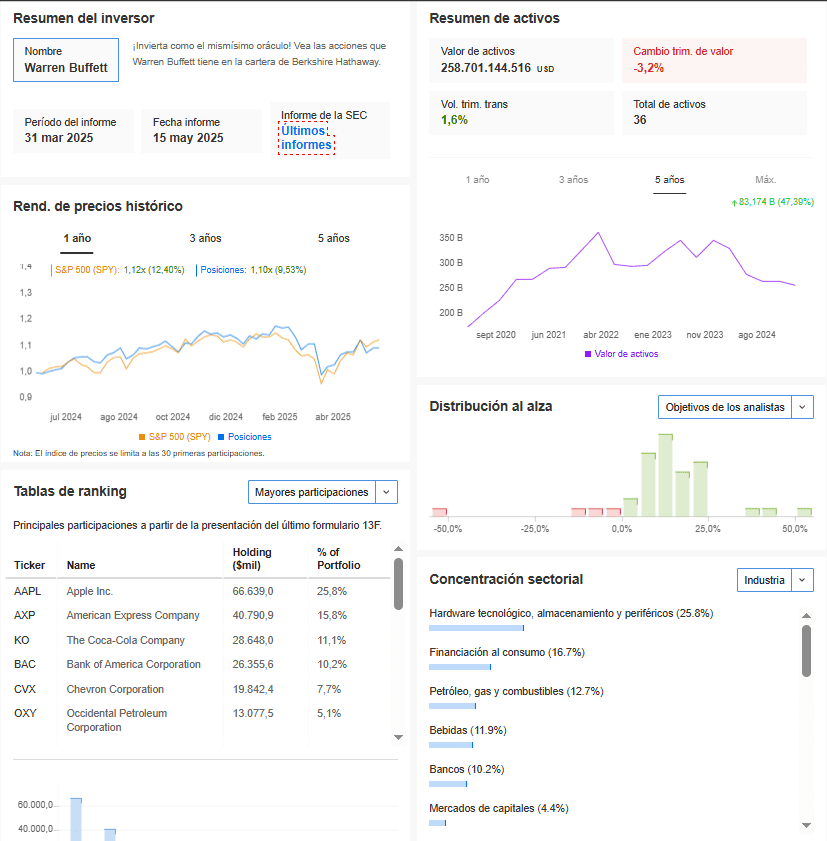827x841 pixels.
Task: Click green 83,174 B (47,39%) change indicator
Action: pyautogui.click(x=772, y=202)
